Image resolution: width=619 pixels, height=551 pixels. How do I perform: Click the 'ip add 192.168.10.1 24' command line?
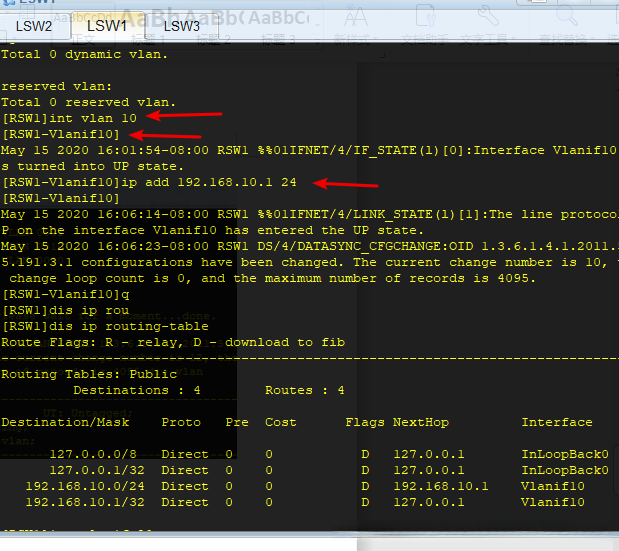[150, 182]
